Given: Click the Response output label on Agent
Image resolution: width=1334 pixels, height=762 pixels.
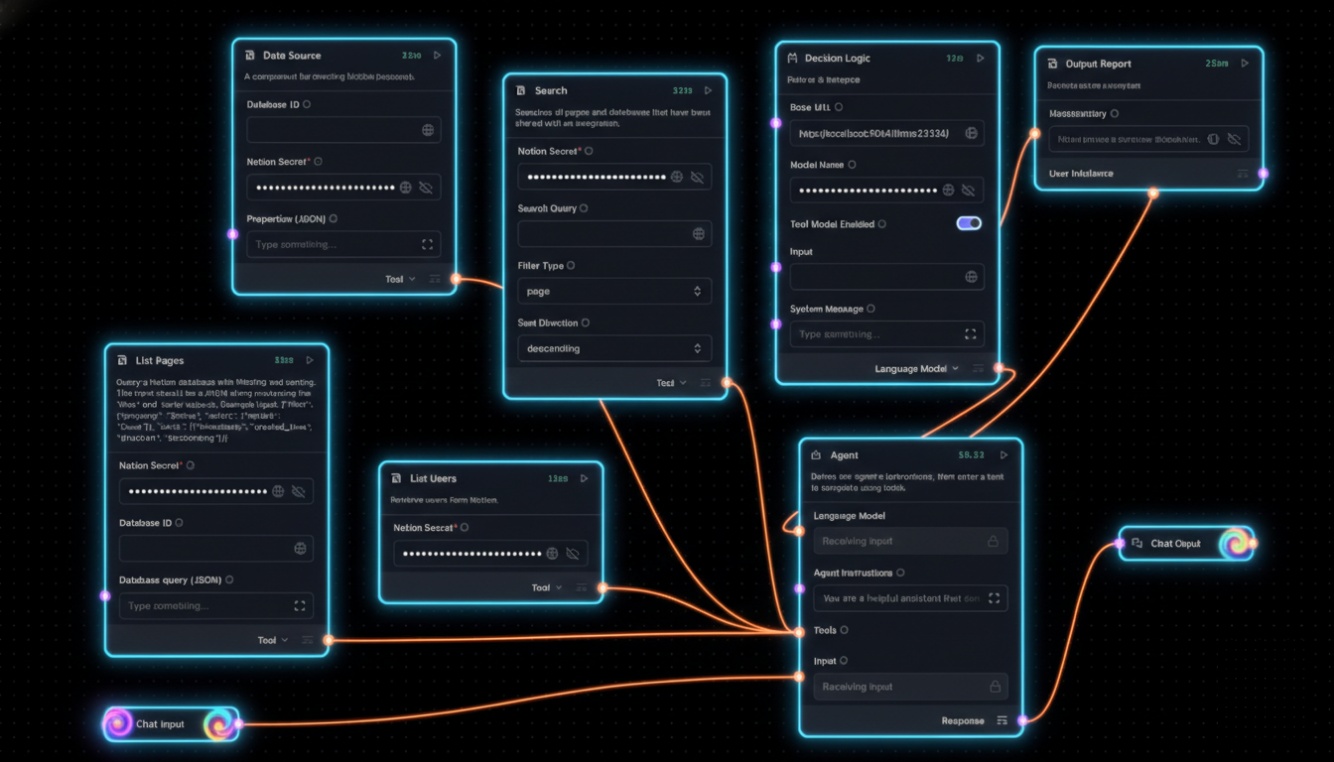Looking at the screenshot, I should [x=962, y=720].
